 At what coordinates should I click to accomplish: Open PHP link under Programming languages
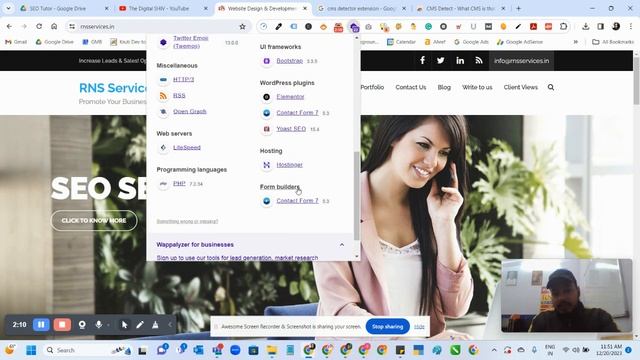tap(179, 184)
